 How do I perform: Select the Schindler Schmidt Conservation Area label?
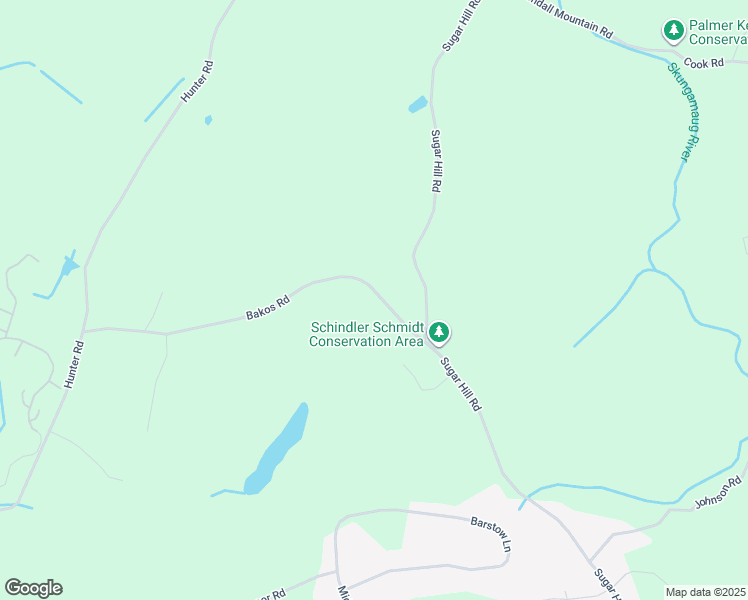[x=366, y=334]
